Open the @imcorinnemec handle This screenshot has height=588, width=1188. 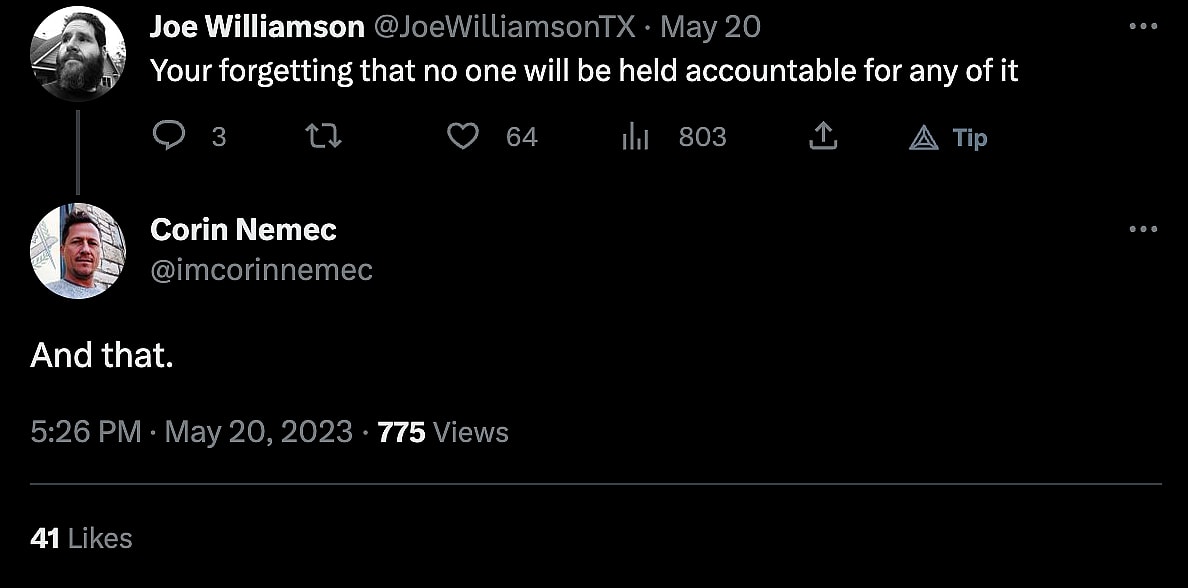point(261,269)
